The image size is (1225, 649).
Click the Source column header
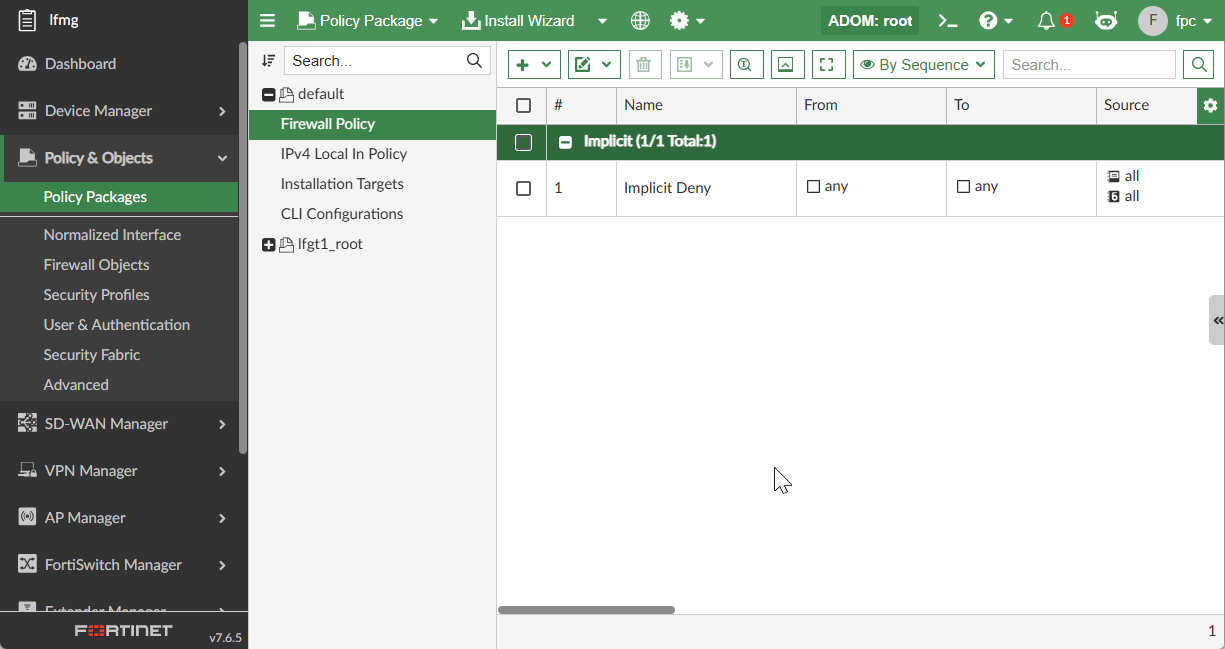point(1146,105)
